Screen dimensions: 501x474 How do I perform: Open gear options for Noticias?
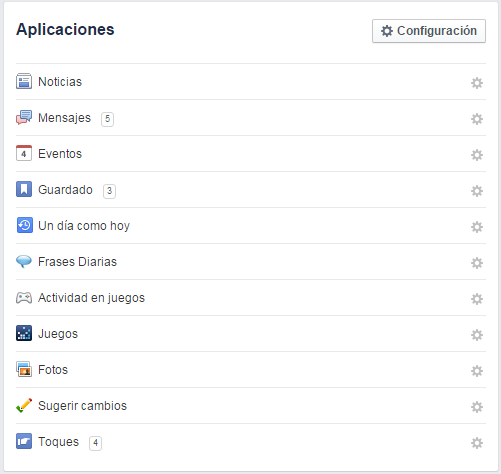tap(477, 83)
